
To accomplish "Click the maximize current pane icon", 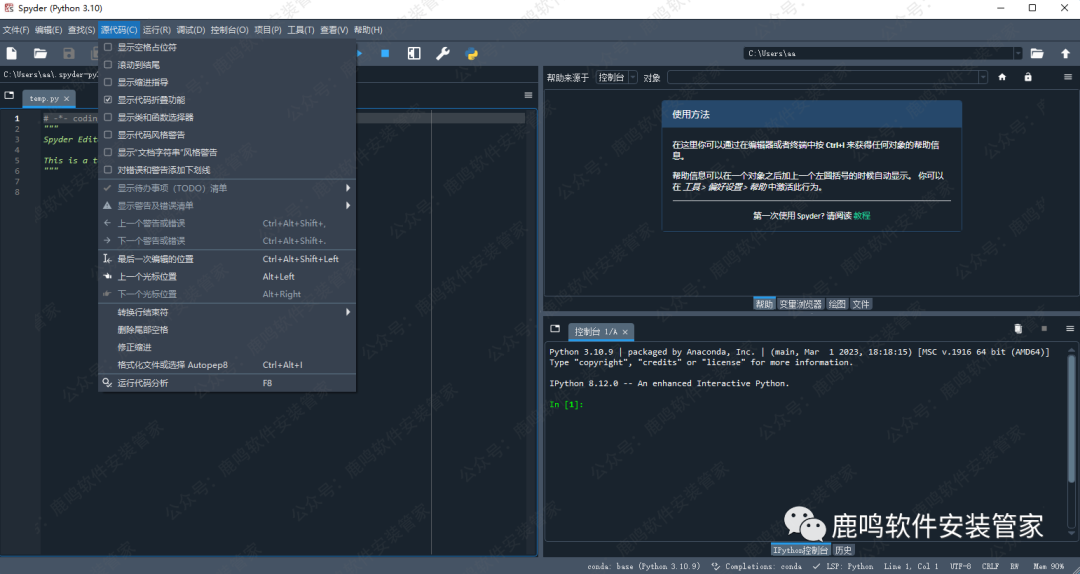I will click(x=414, y=54).
